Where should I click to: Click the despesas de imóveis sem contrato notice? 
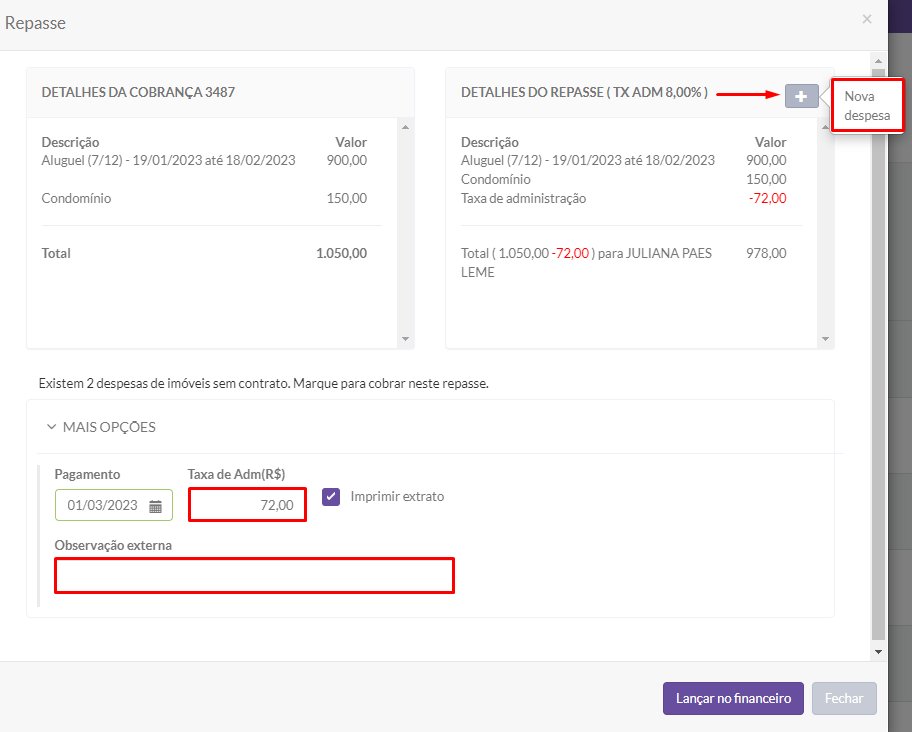263,384
